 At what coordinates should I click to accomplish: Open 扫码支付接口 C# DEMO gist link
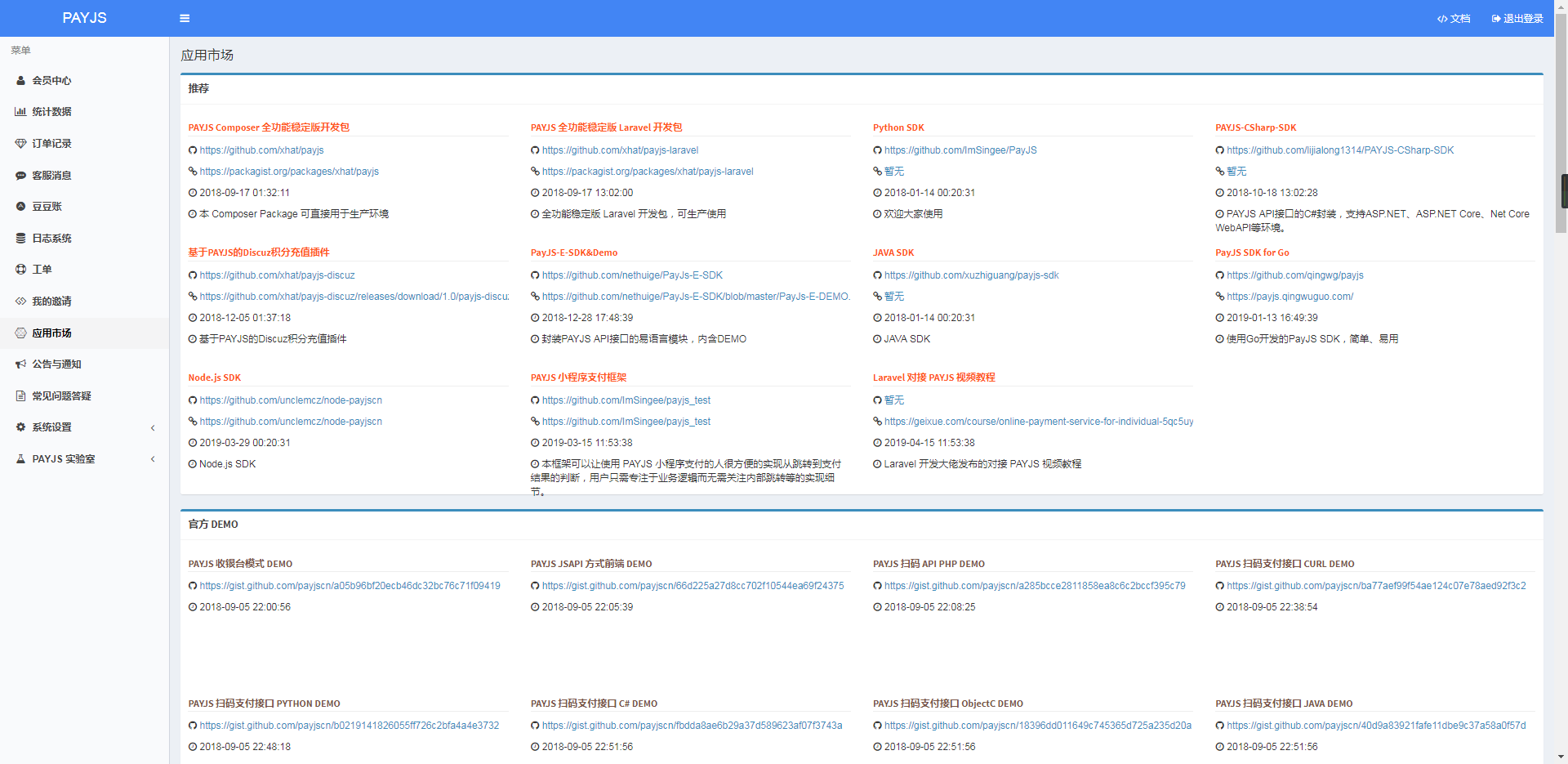click(693, 726)
